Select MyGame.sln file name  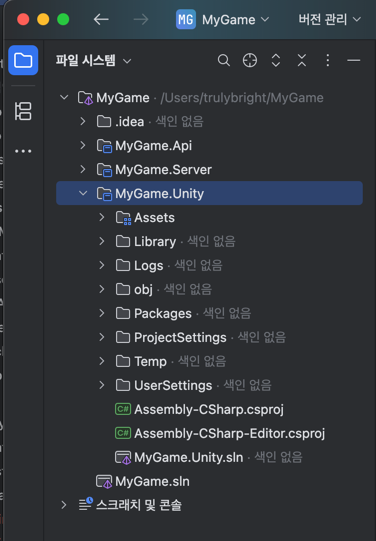pyautogui.click(x=152, y=482)
